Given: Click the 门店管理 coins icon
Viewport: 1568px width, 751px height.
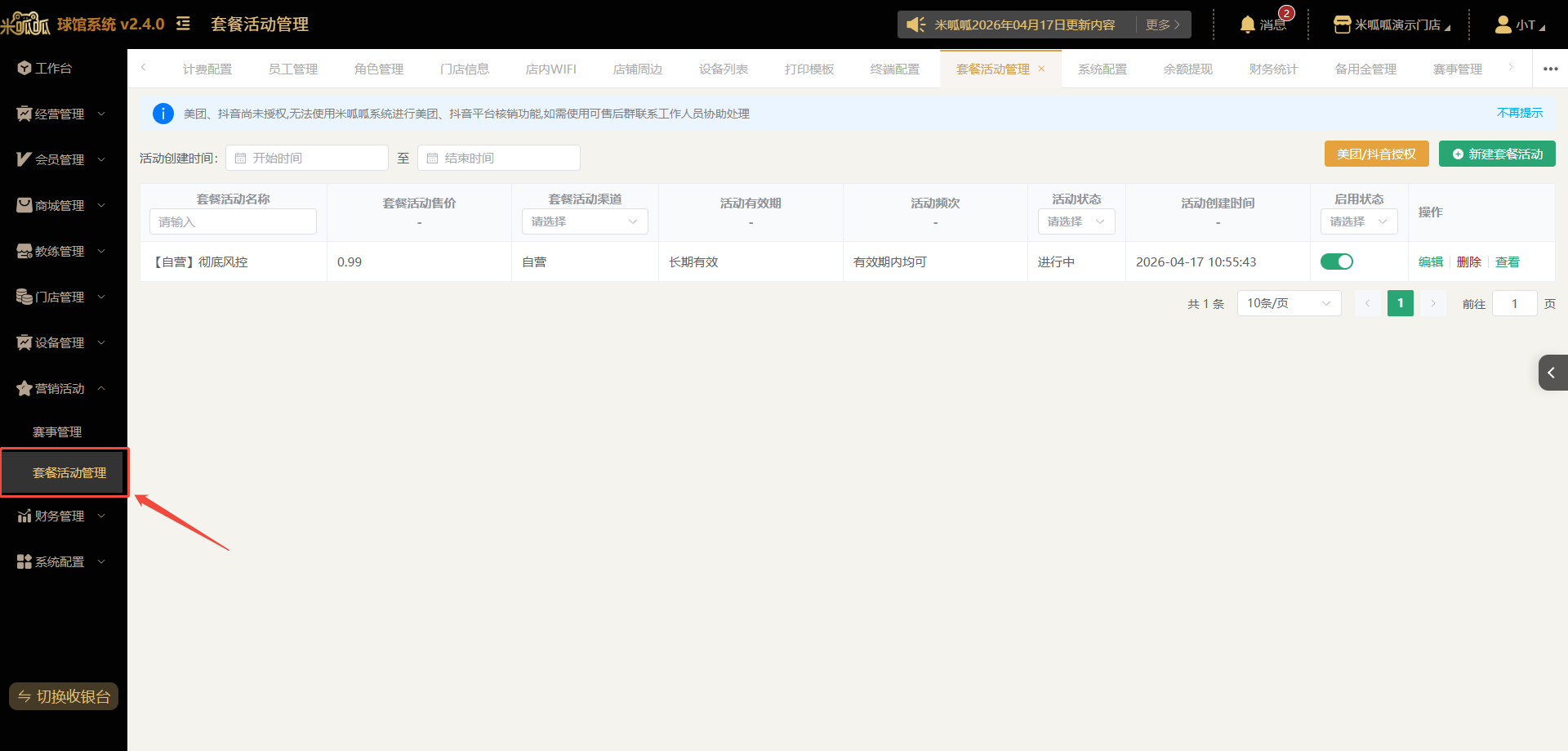Looking at the screenshot, I should (24, 297).
